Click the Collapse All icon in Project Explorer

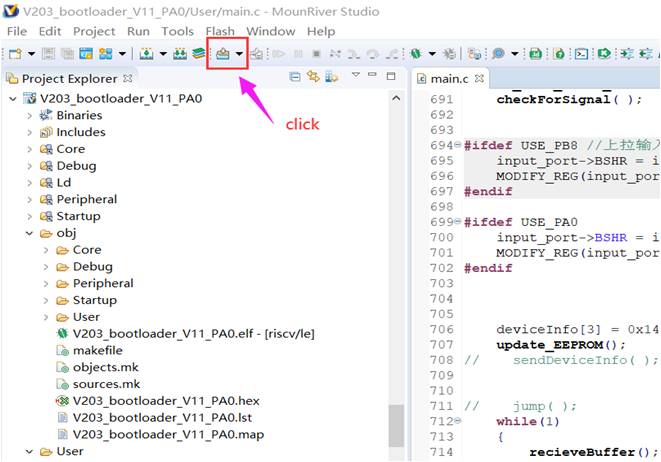pyautogui.click(x=295, y=77)
